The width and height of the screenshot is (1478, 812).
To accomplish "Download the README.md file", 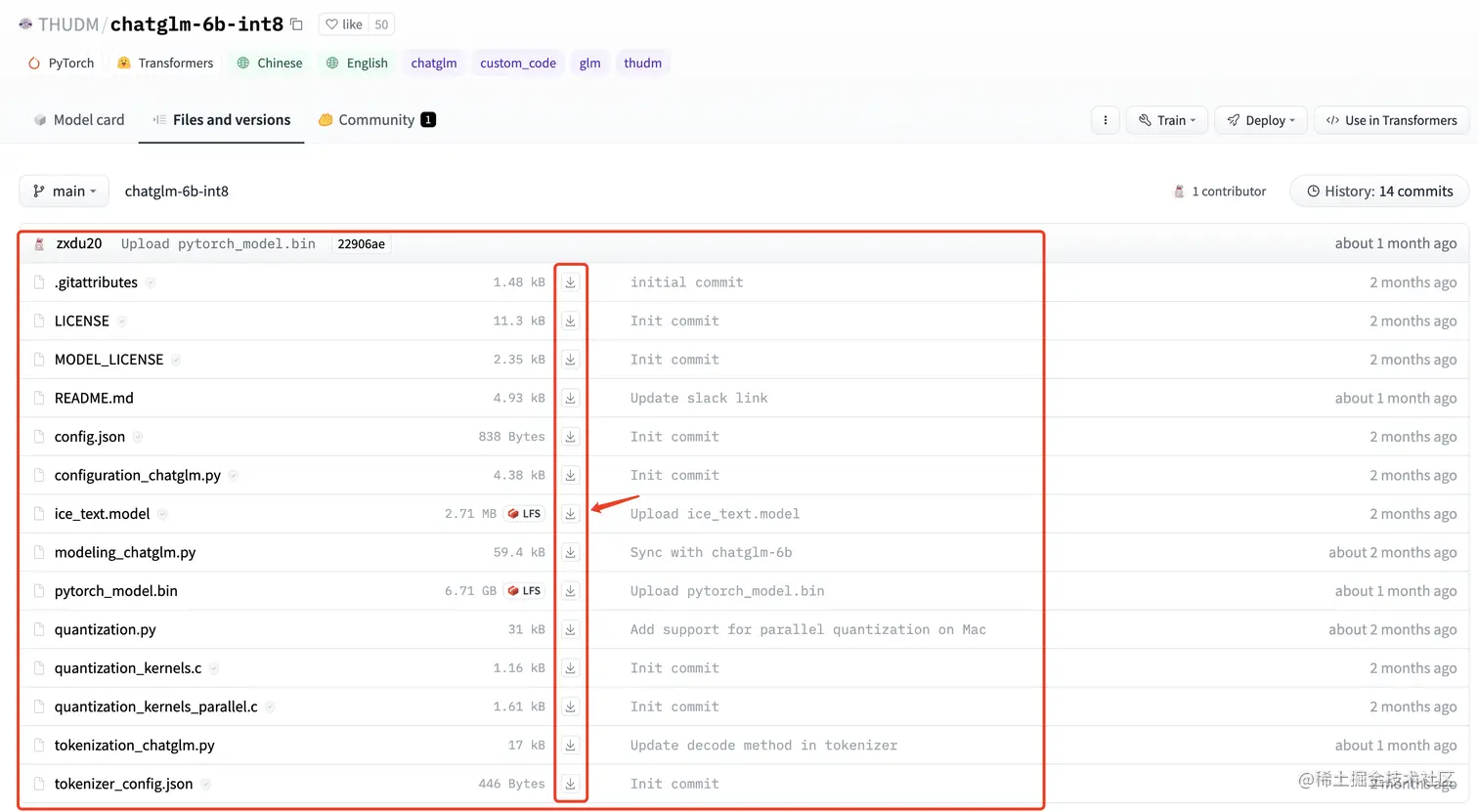I will point(570,398).
